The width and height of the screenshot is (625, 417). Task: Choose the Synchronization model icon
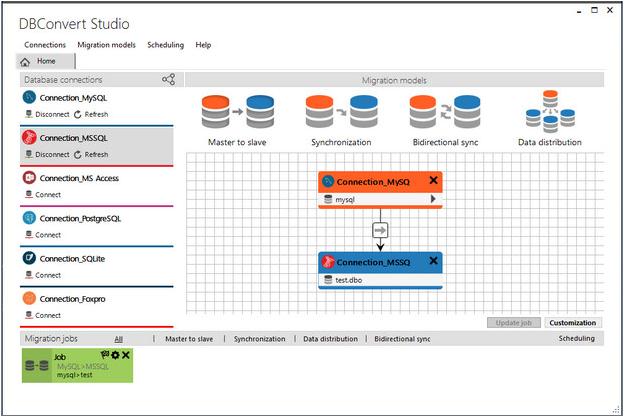pos(339,112)
